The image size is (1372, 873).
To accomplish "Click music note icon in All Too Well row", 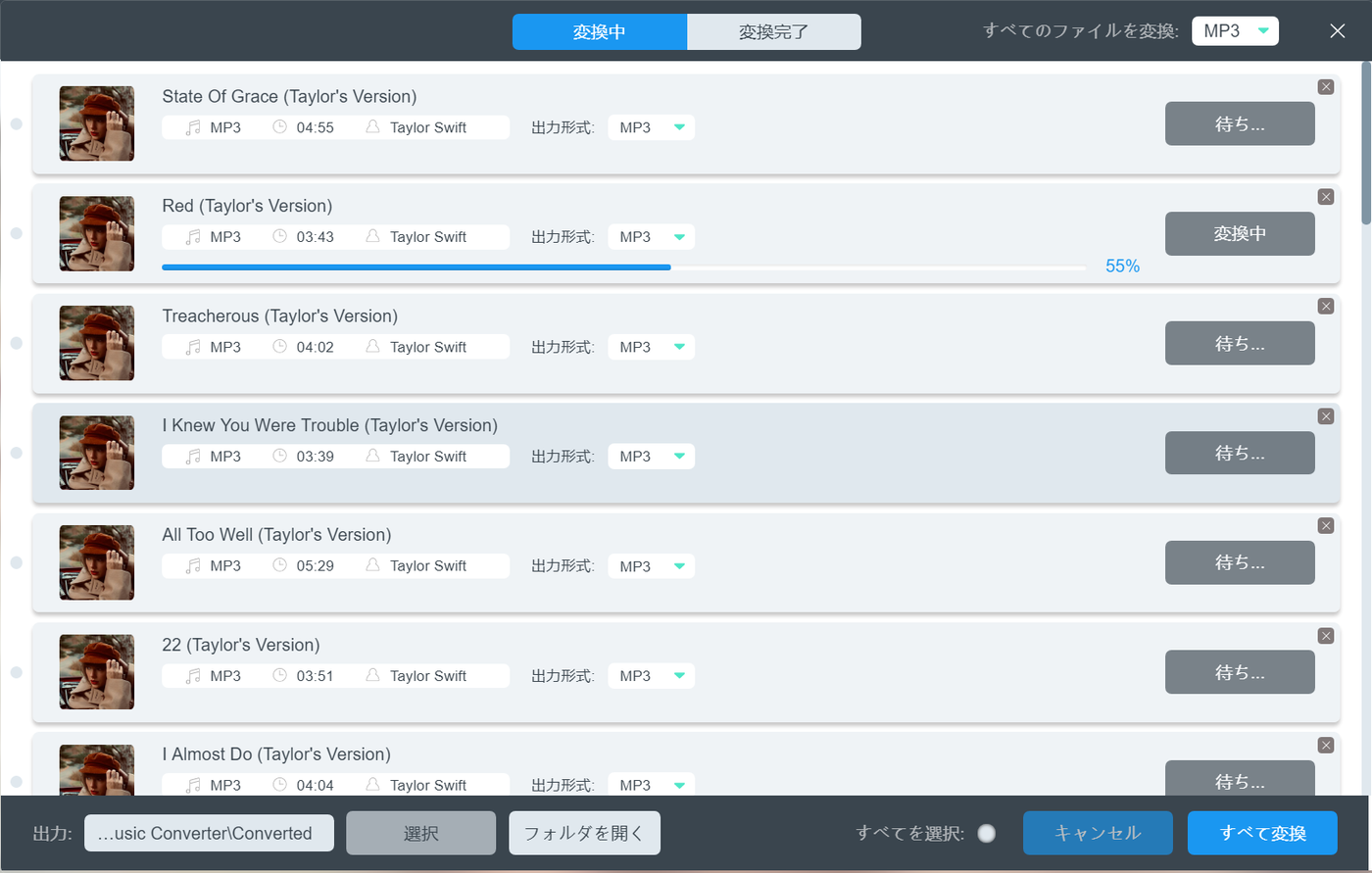I will click(193, 566).
